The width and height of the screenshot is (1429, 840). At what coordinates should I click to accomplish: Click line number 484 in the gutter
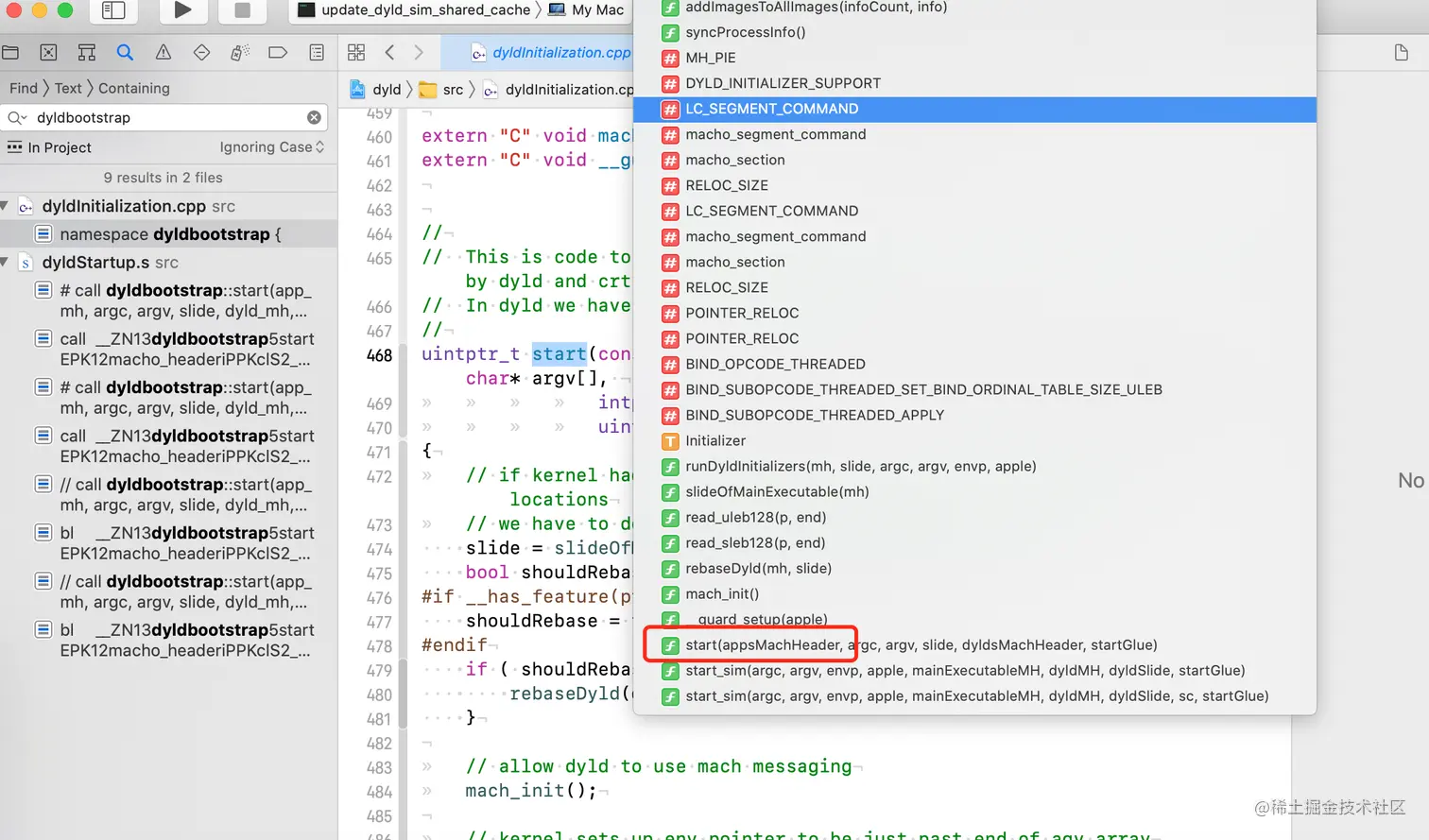(379, 792)
